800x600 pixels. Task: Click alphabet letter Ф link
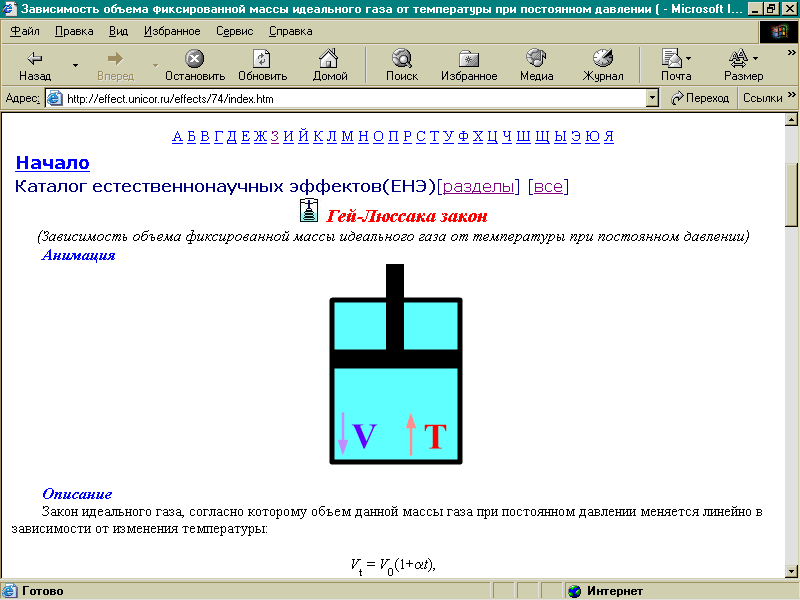463,136
